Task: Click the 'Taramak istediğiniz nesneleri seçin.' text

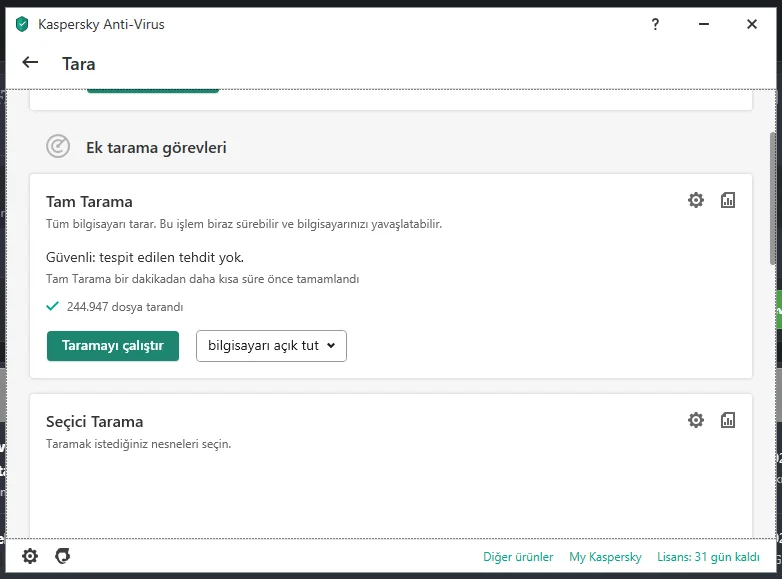Action: point(139,444)
